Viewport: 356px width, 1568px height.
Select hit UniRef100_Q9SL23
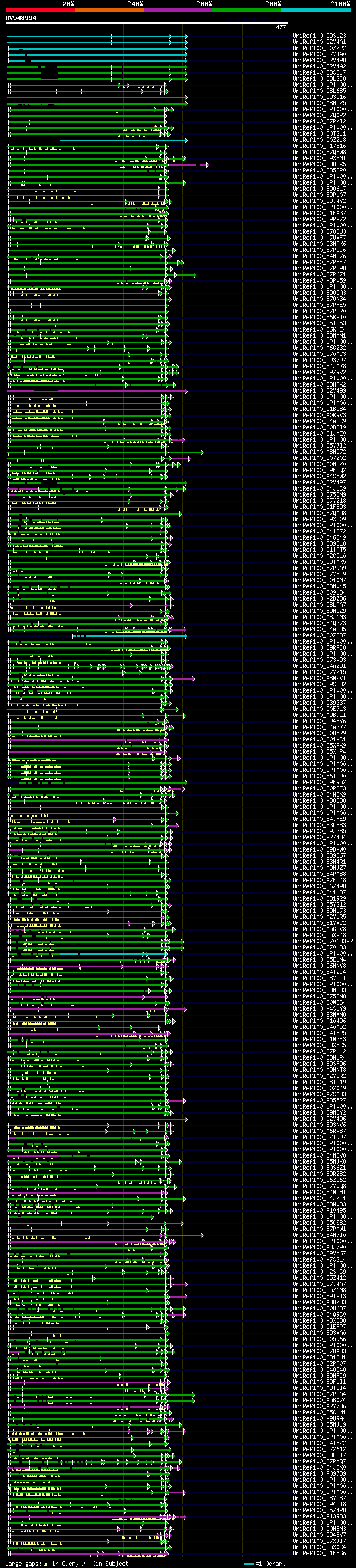(319, 36)
